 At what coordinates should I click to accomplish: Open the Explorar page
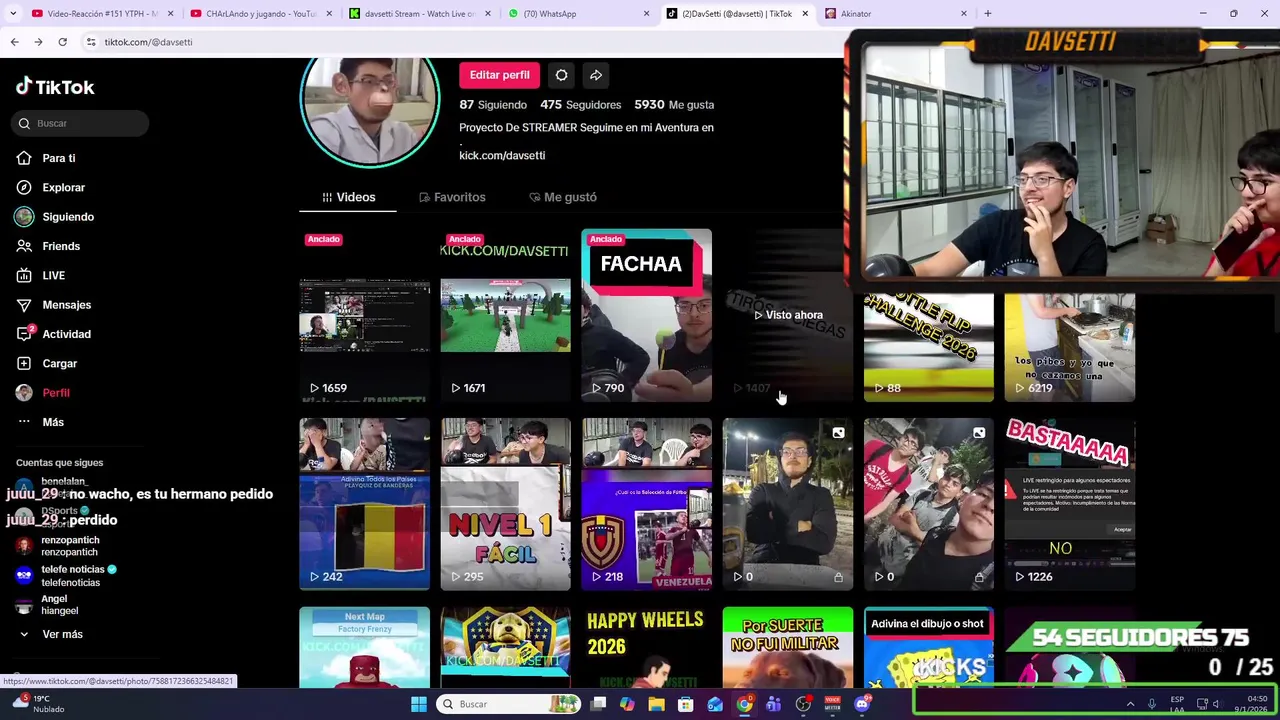click(x=63, y=187)
